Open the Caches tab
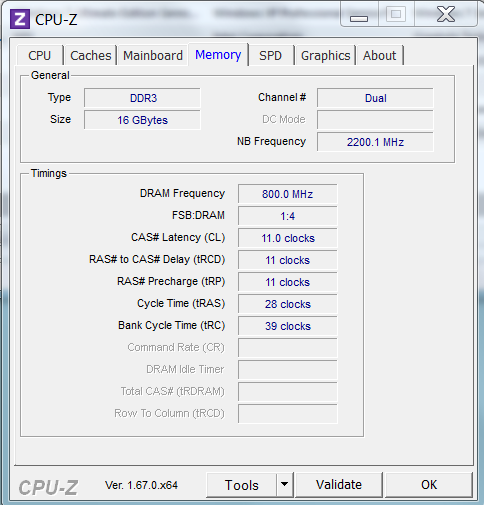This screenshot has width=484, height=505. (x=91, y=56)
